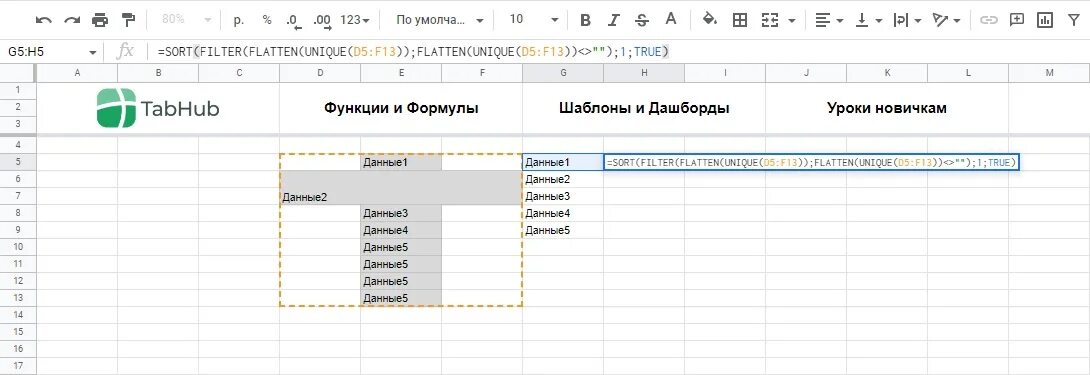Screen dimensions: 1090x375
Task: Select cell G7 containing Данные3
Action: tap(562, 196)
